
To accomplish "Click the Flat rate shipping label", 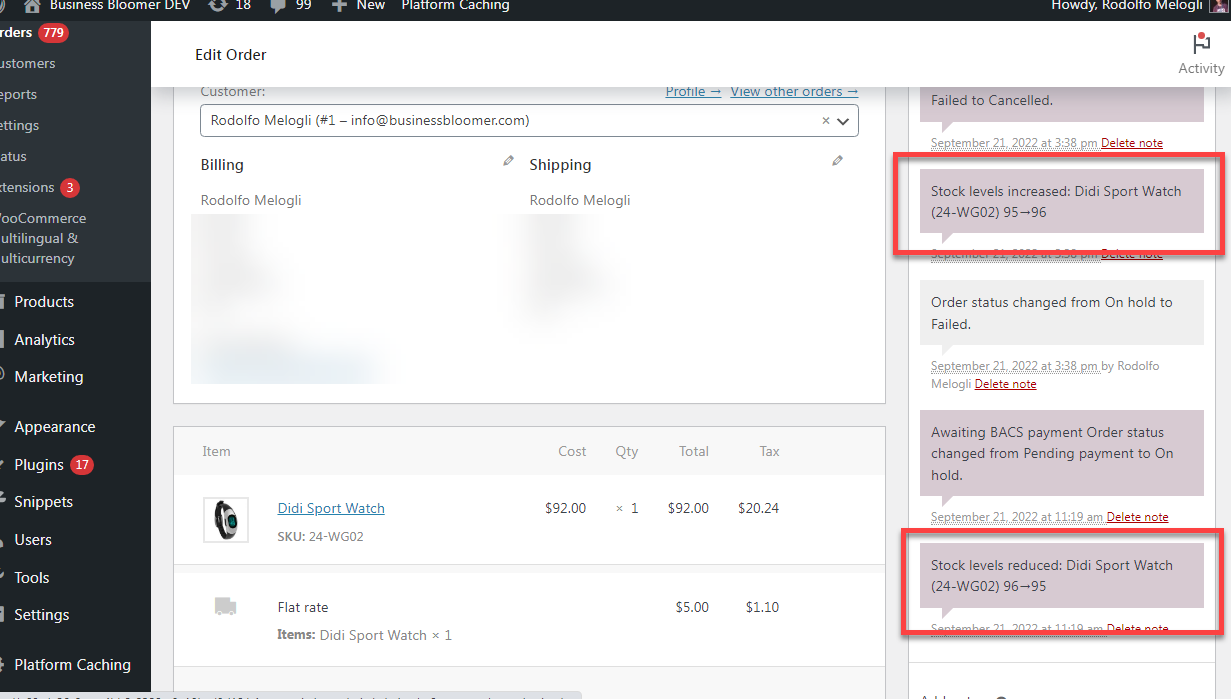I will [x=303, y=607].
